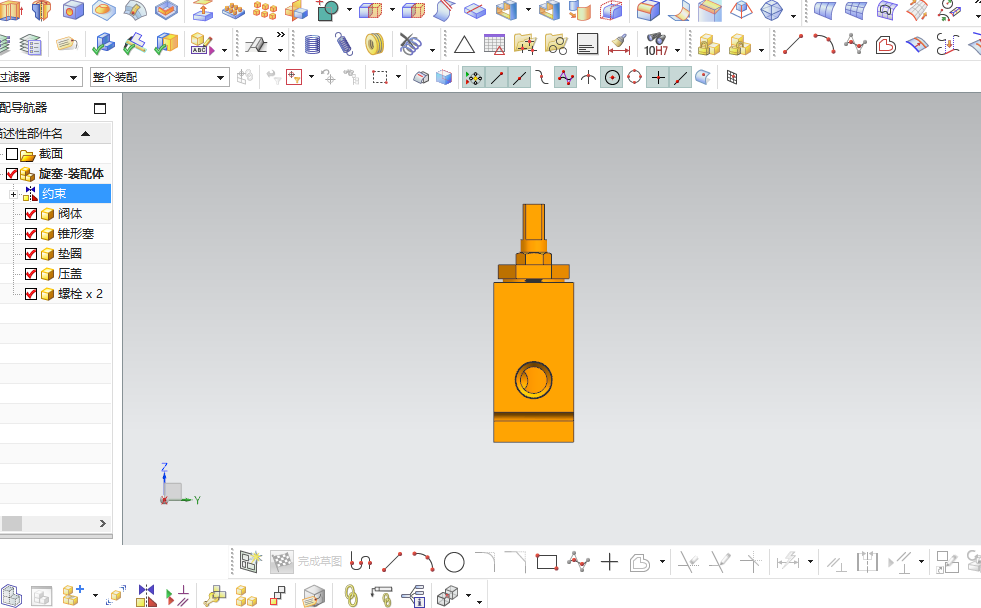The image size is (981, 608).
Task: Click the sketch point plus icon
Action: (x=609, y=562)
